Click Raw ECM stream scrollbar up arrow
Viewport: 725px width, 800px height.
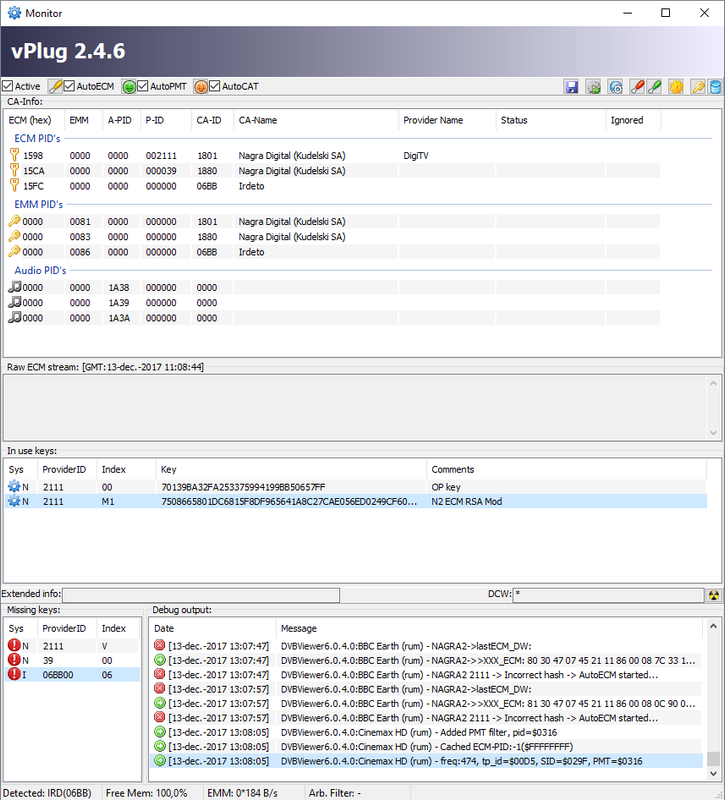(x=713, y=383)
